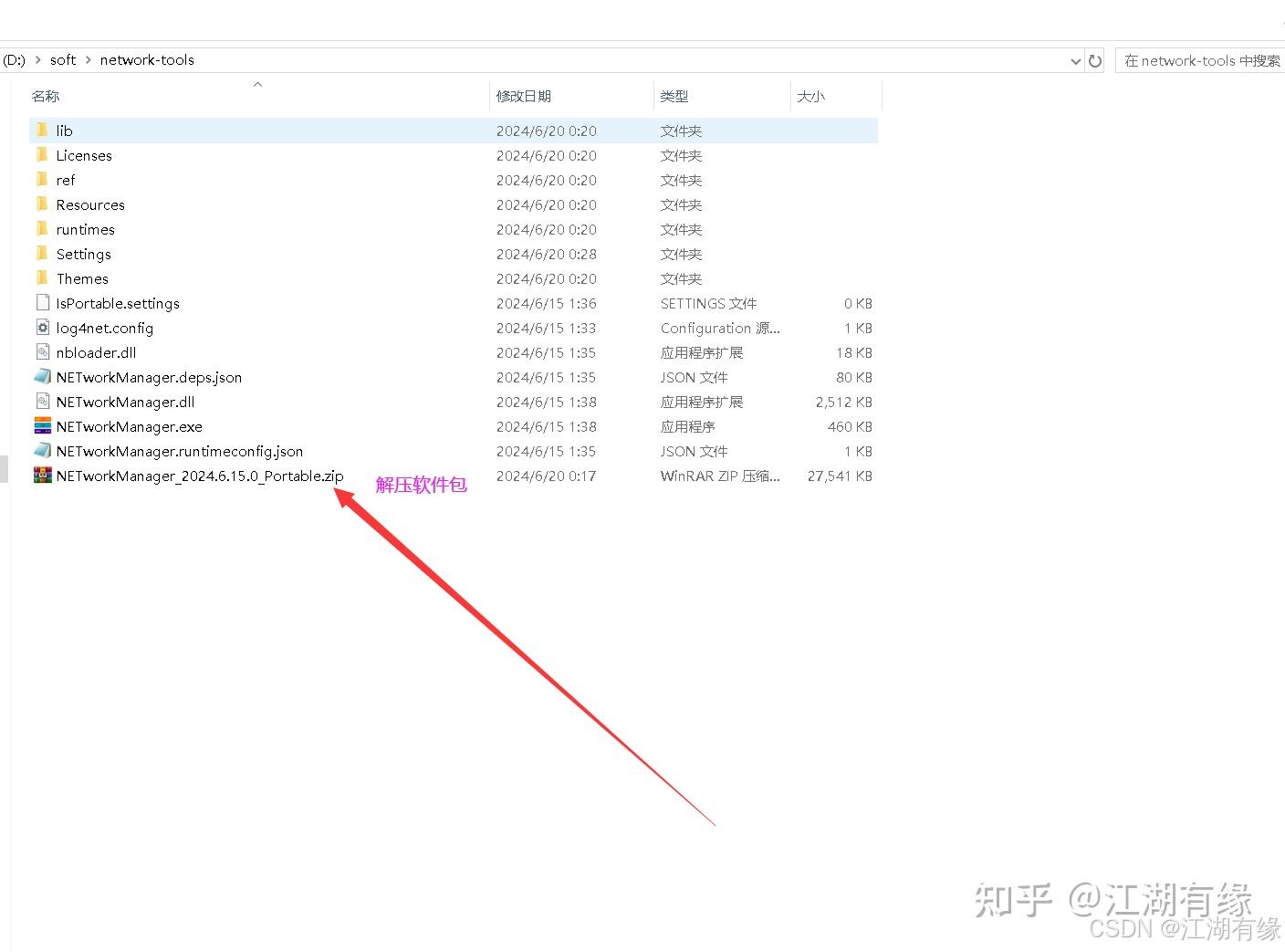Click the 修改日期 column header
The height and width of the screenshot is (952, 1285).
pyautogui.click(x=524, y=96)
